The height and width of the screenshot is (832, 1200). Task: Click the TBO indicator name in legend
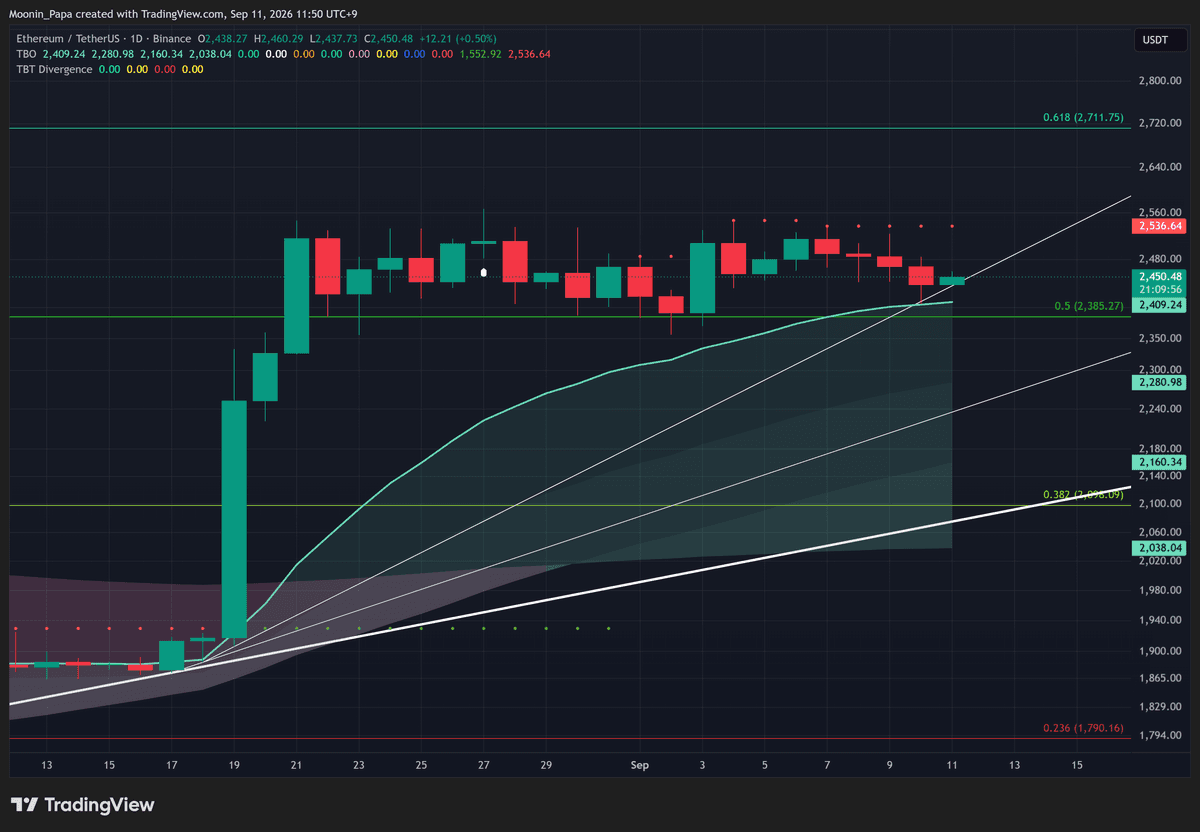(x=27, y=54)
